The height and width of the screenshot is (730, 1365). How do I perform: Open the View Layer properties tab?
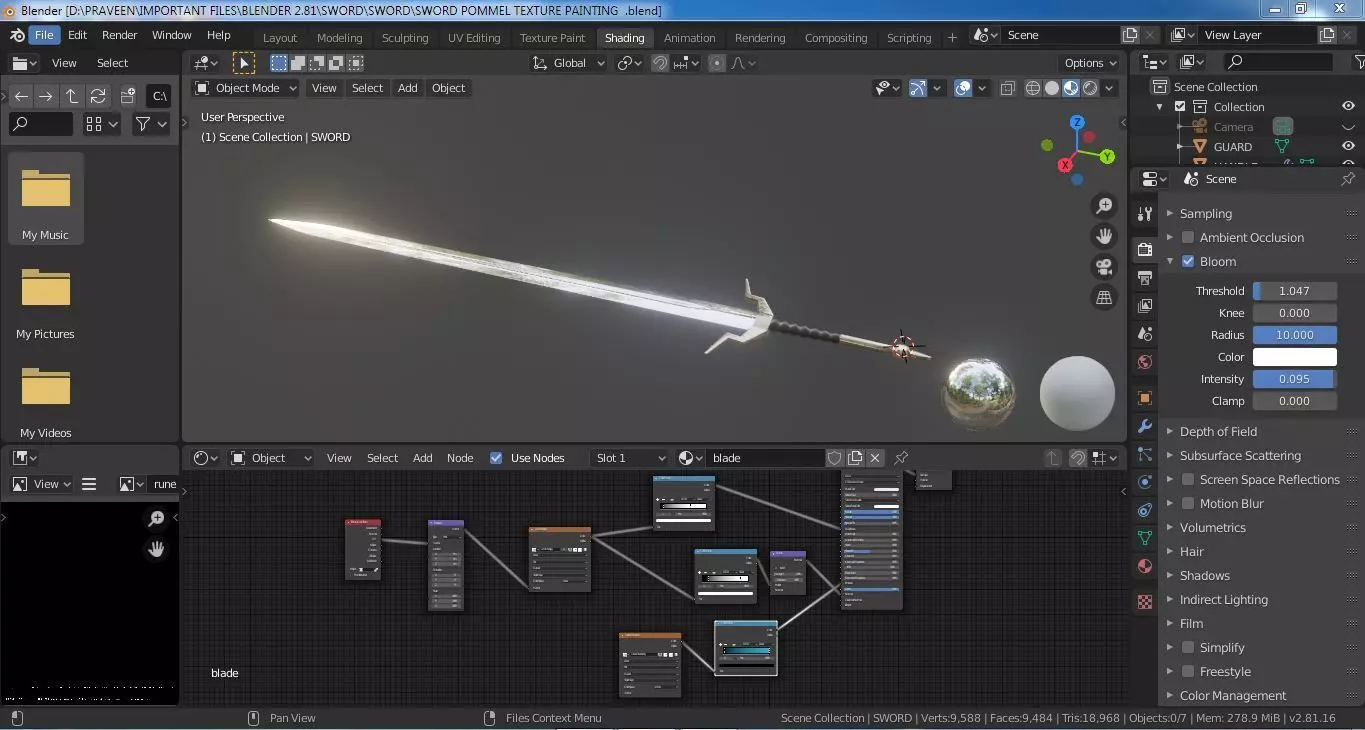(1145, 305)
